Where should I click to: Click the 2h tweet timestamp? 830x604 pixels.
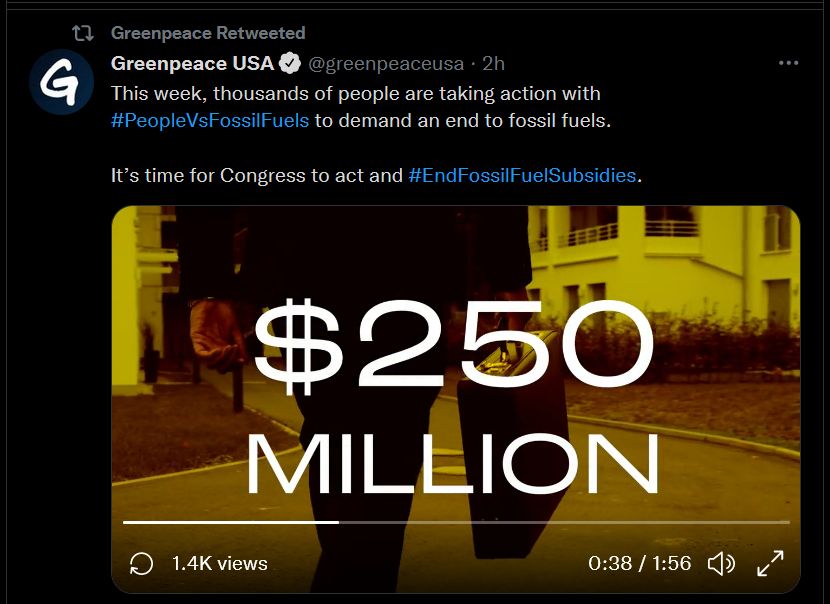[x=493, y=63]
